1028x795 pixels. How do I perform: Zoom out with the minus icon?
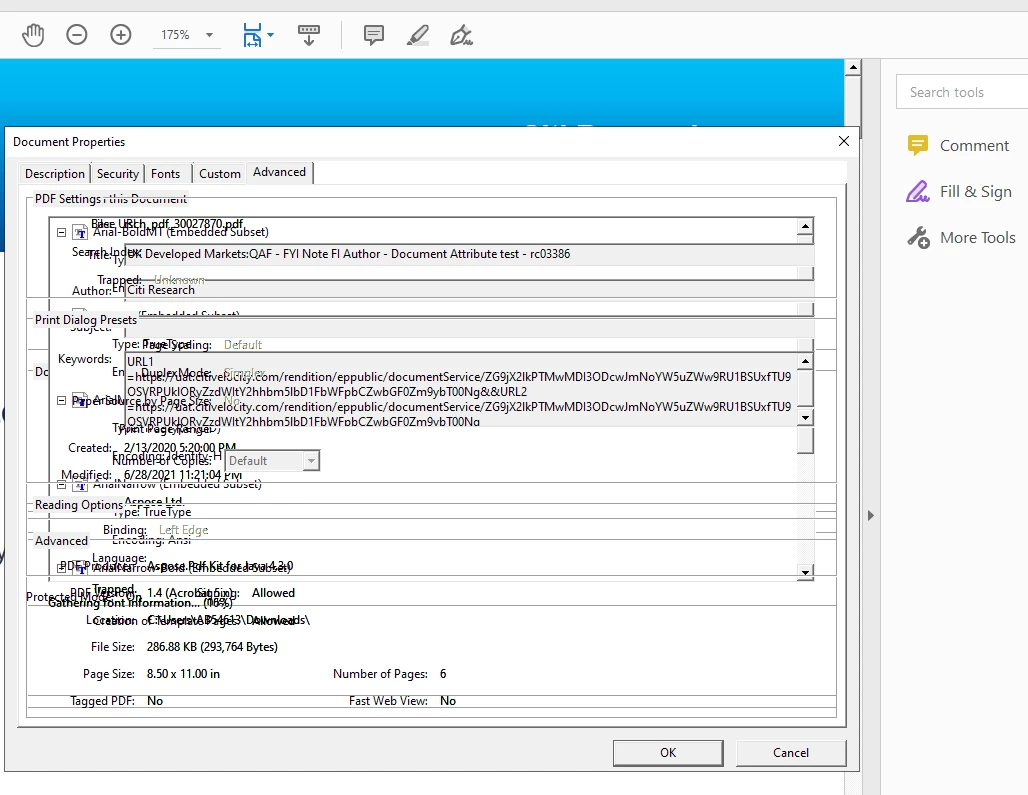click(77, 34)
